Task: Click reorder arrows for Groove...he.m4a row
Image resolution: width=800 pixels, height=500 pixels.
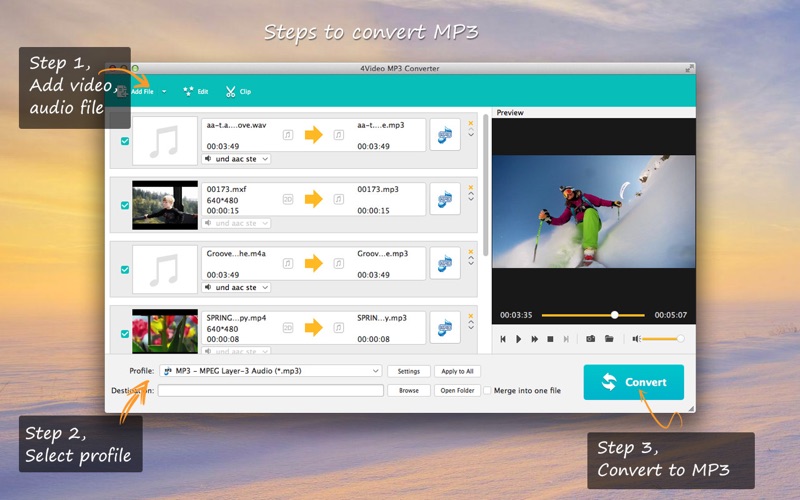Action: [471, 261]
